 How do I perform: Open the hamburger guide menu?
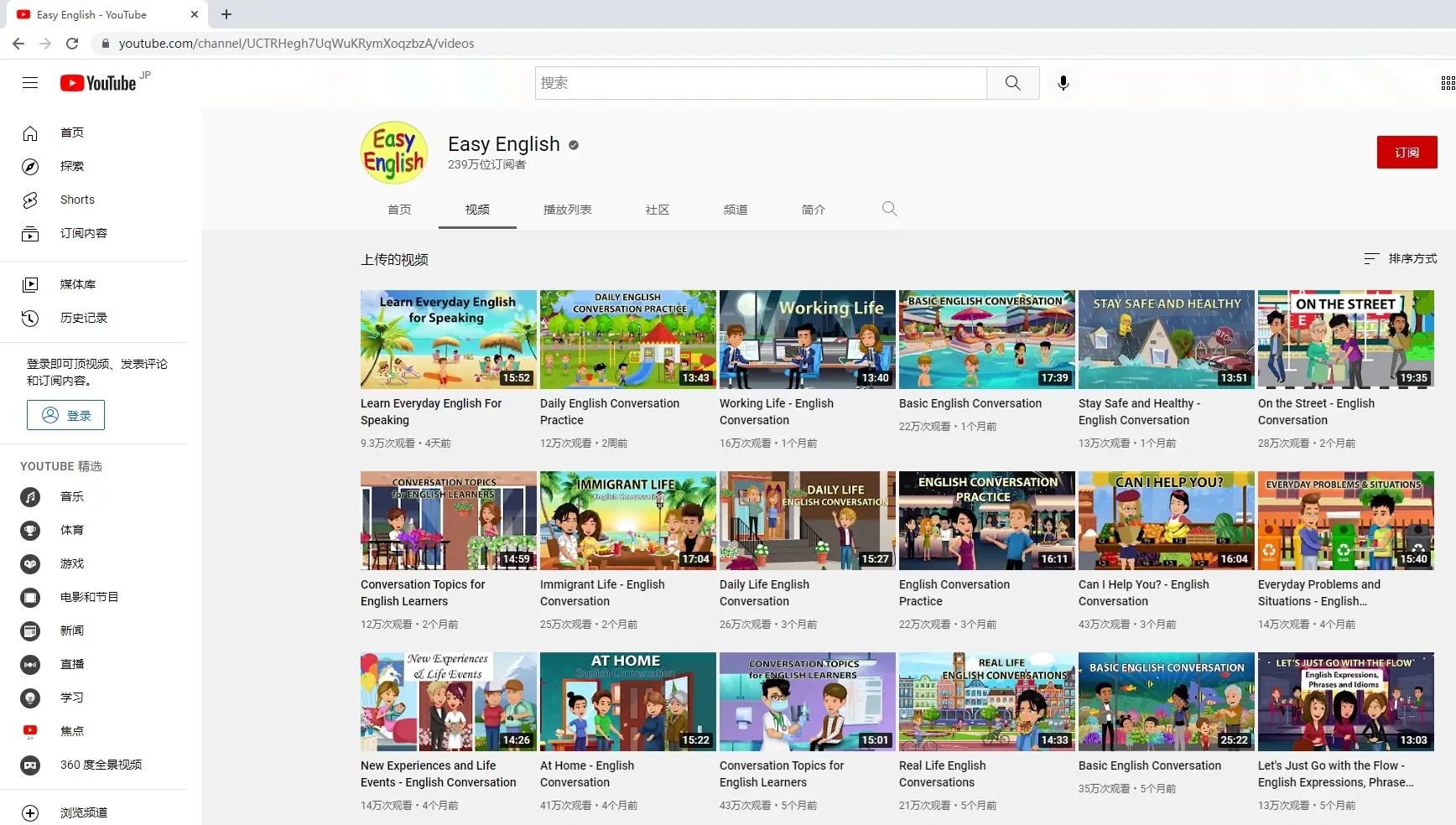coord(30,83)
